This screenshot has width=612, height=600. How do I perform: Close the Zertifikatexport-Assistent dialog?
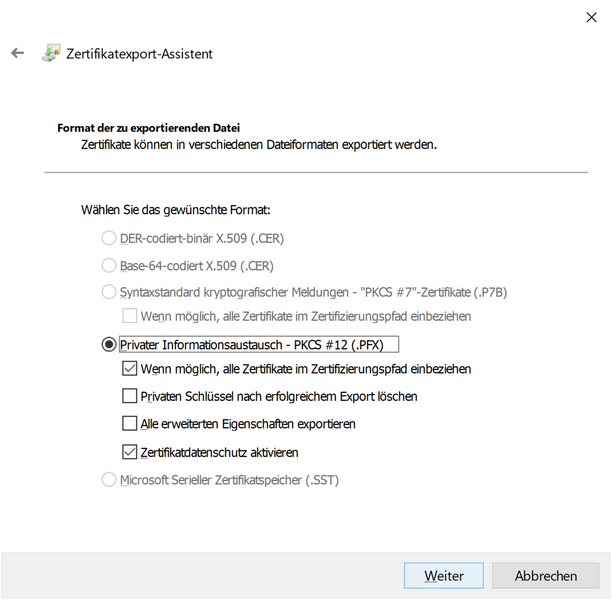pos(591,17)
